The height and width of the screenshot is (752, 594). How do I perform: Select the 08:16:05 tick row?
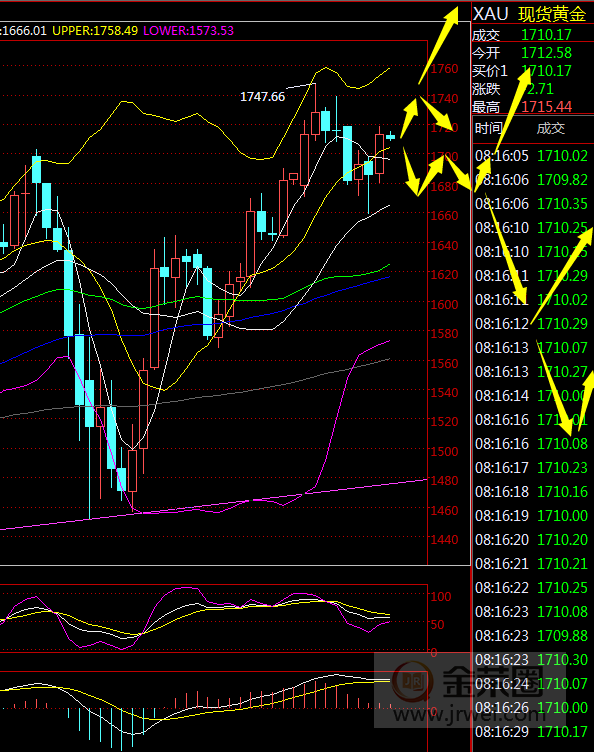[x=531, y=156]
